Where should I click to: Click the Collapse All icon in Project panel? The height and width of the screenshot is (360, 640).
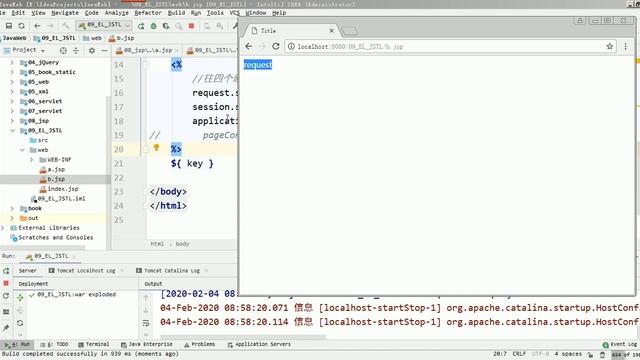pyautogui.click(x=76, y=50)
